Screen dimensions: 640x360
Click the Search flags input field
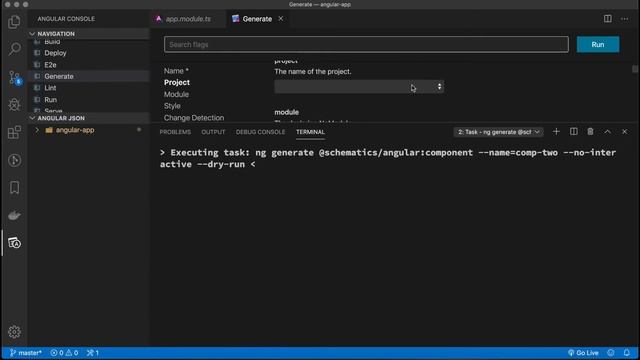pos(366,44)
